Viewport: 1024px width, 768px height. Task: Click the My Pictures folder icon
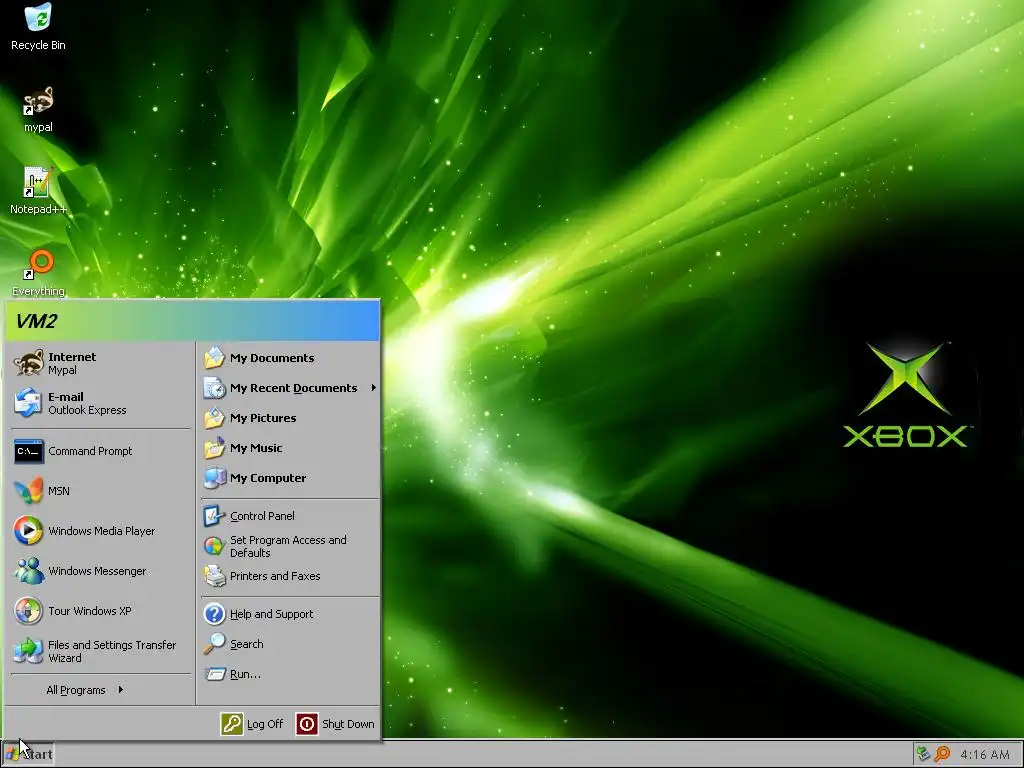point(214,418)
